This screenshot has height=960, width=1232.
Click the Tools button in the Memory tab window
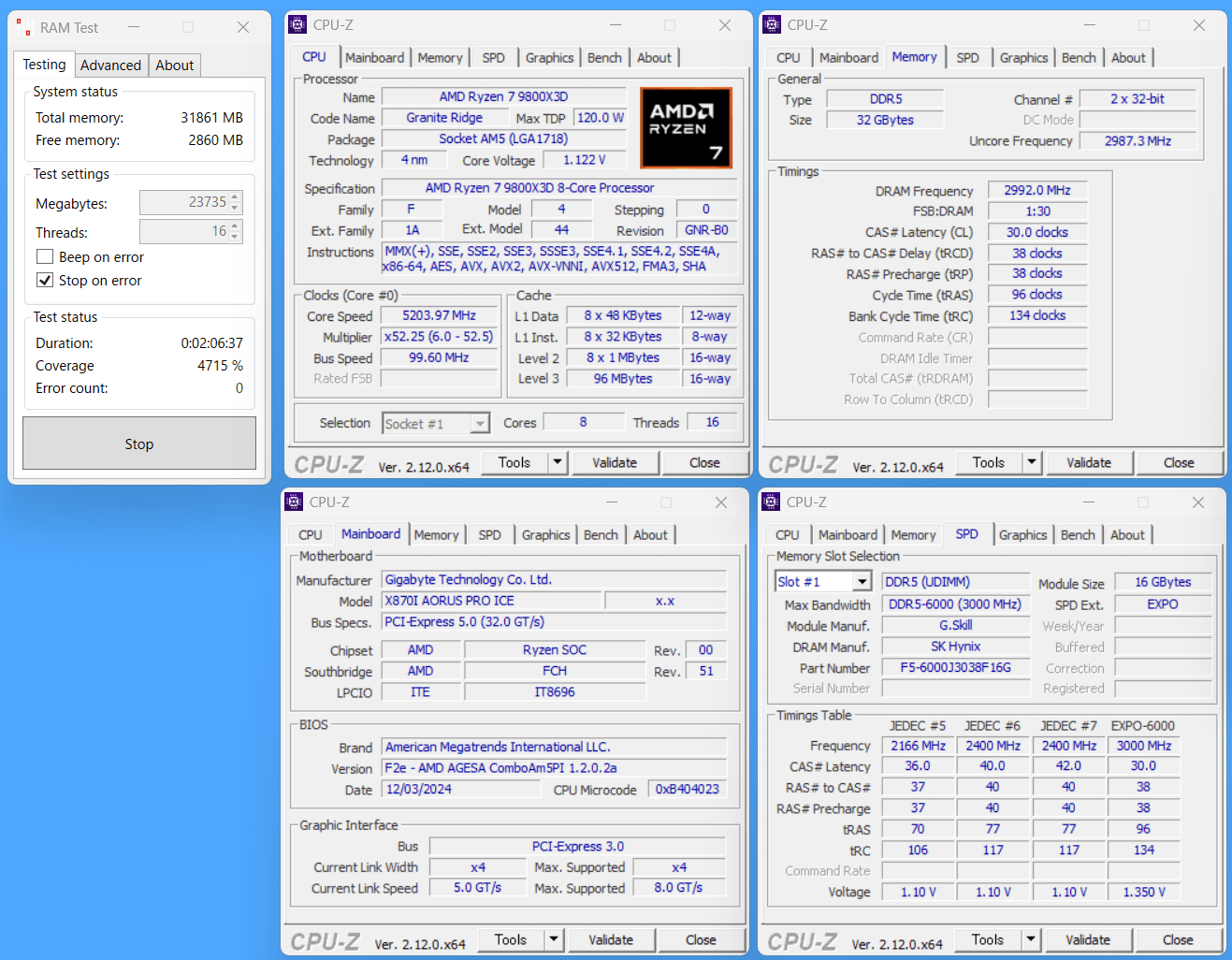(989, 462)
